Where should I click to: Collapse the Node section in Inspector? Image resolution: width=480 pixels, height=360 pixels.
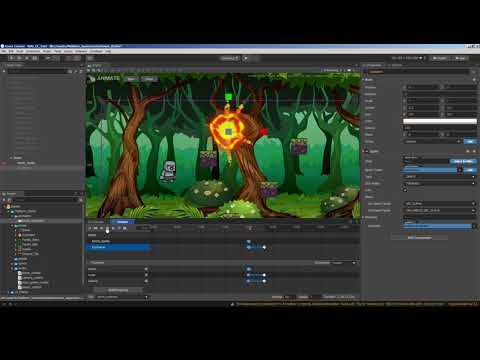(363, 80)
